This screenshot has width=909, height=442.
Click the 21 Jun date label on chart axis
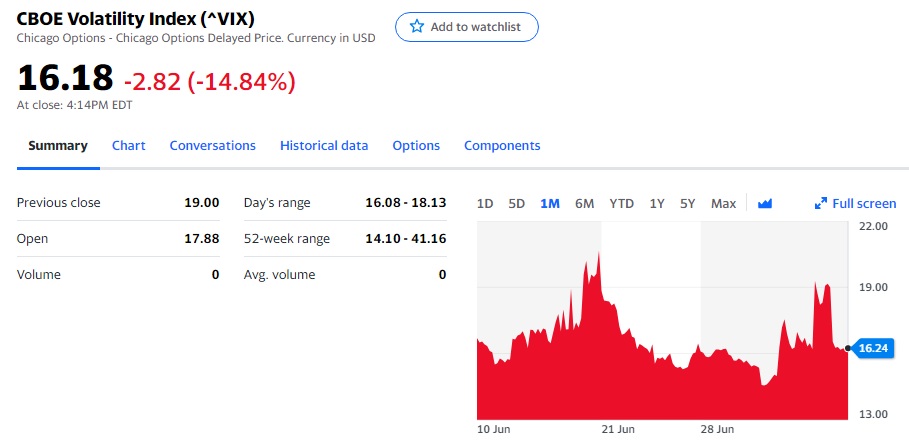(618, 430)
